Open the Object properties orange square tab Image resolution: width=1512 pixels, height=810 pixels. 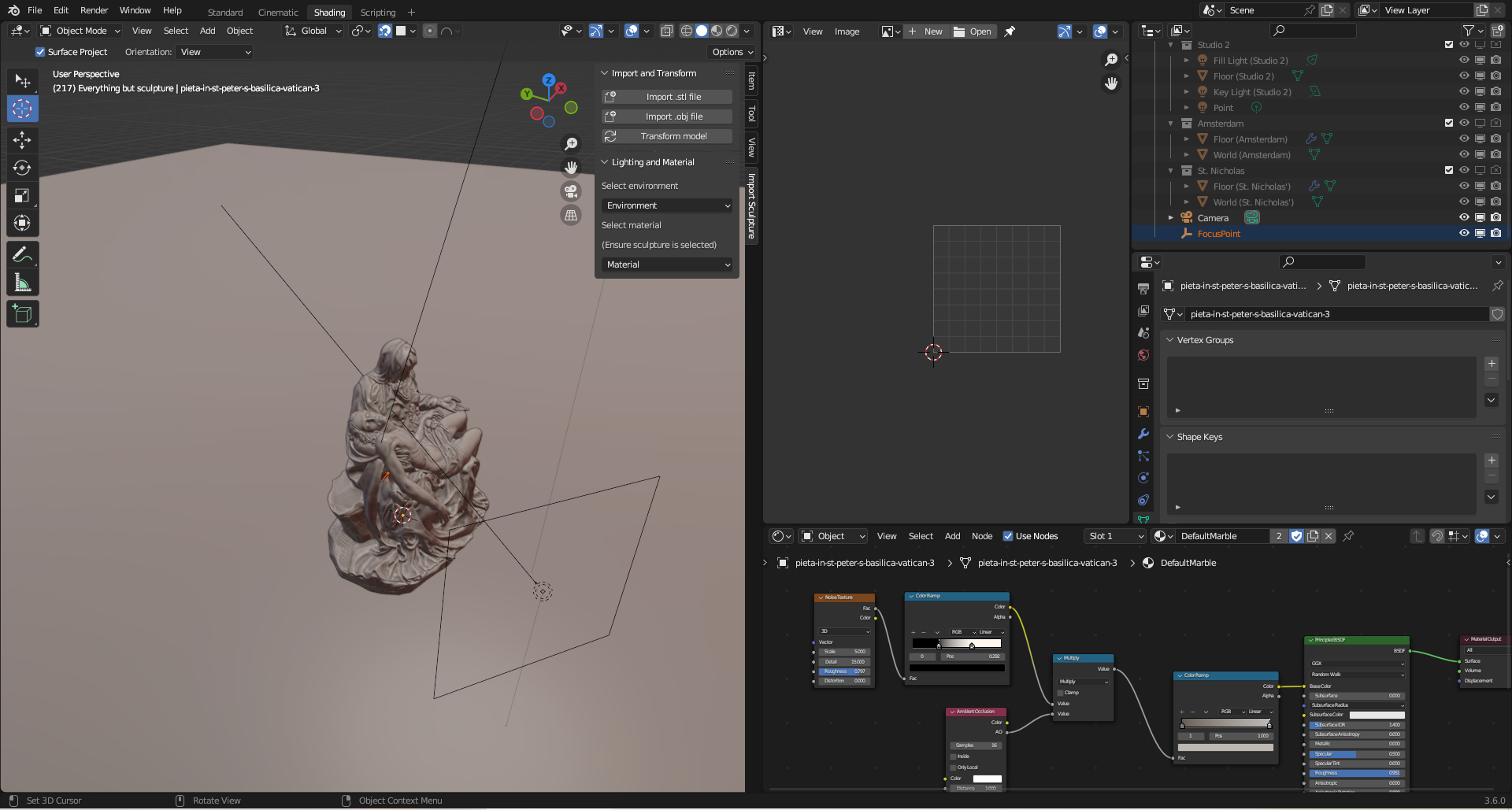coord(1143,412)
